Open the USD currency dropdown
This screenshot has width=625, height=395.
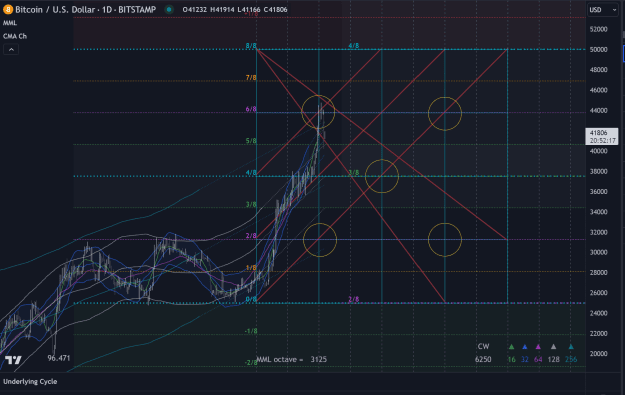tap(602, 10)
